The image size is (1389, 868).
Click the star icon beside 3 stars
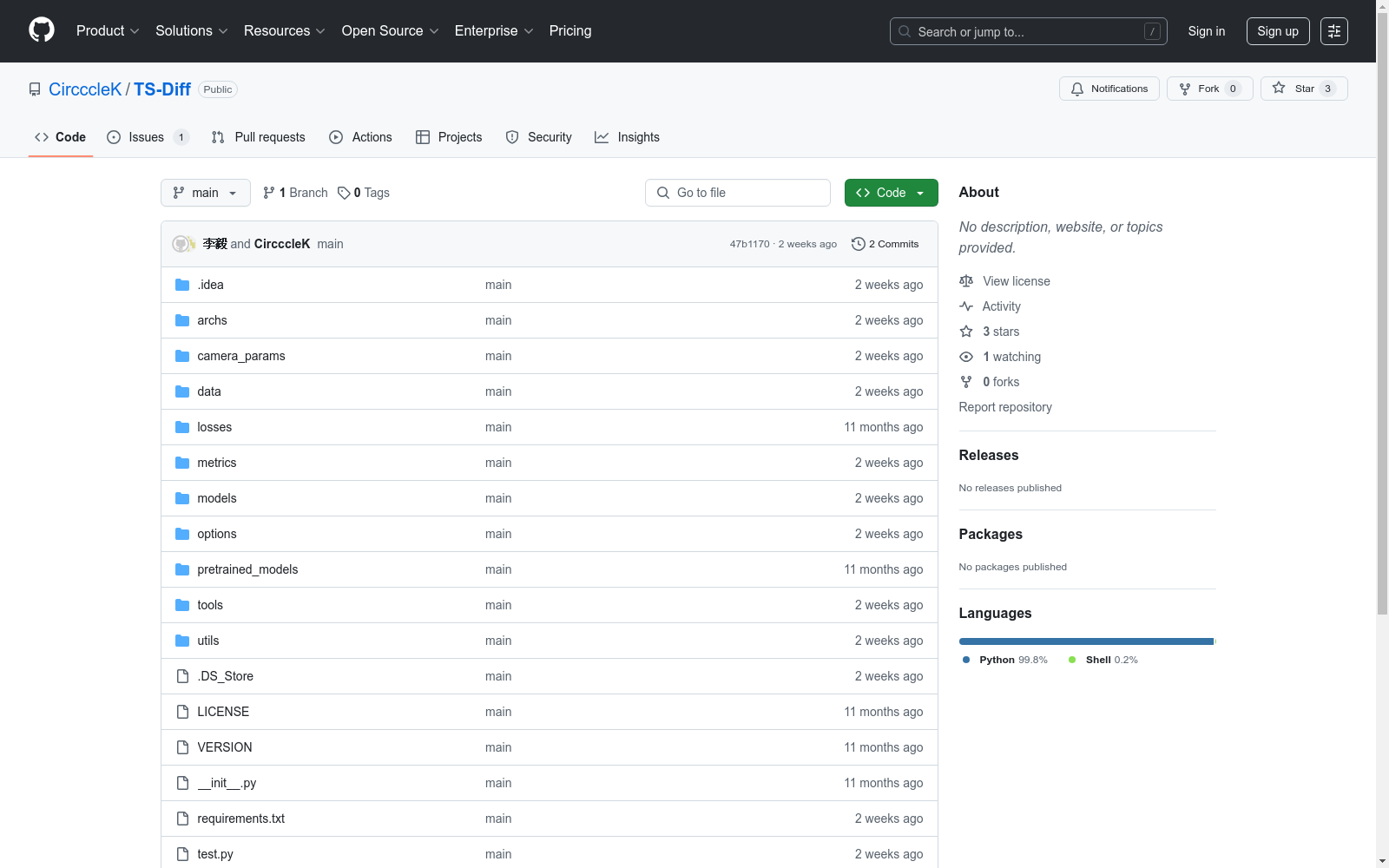pyautogui.click(x=966, y=332)
